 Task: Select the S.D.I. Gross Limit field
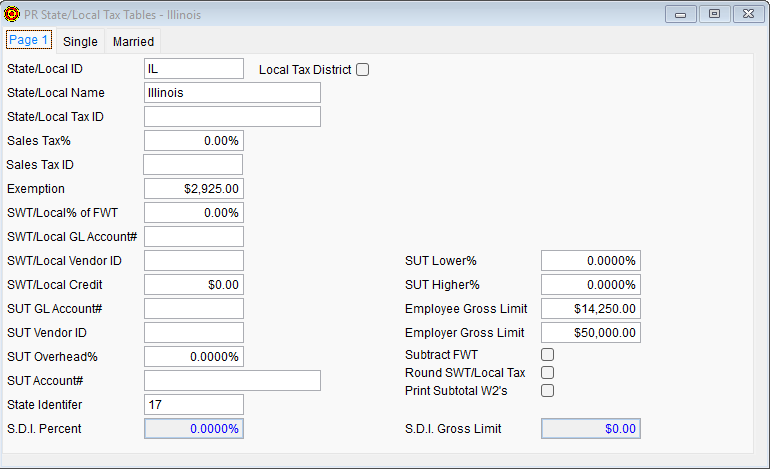(591, 429)
